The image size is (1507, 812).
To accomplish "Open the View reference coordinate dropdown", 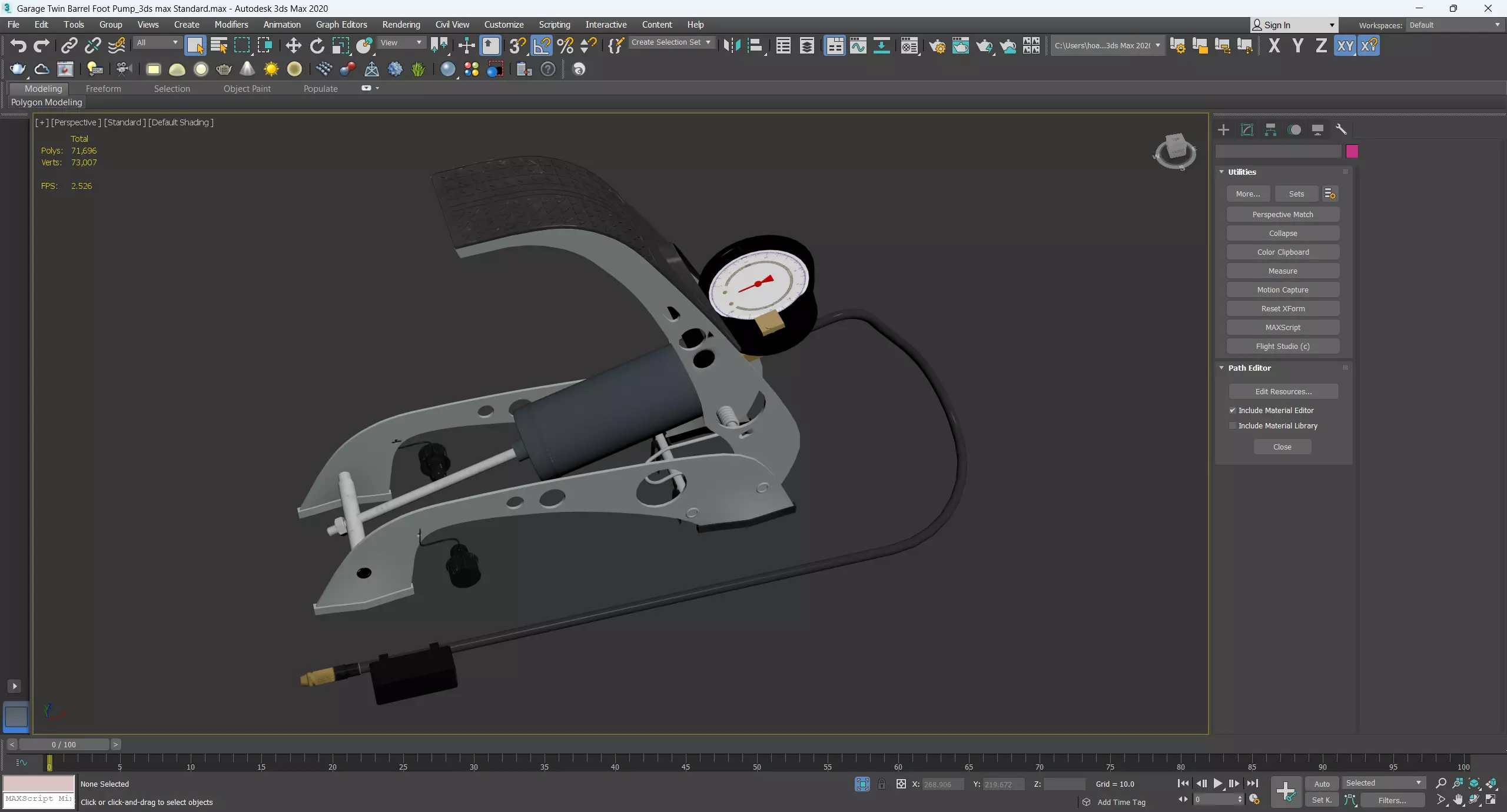I will click(401, 42).
